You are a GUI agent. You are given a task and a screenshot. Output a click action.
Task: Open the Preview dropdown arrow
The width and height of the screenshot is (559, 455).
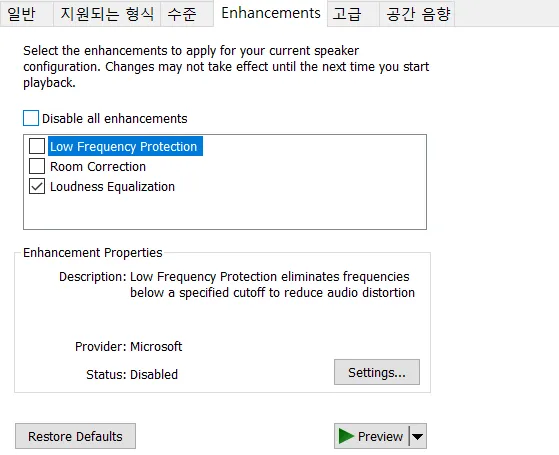(418, 436)
